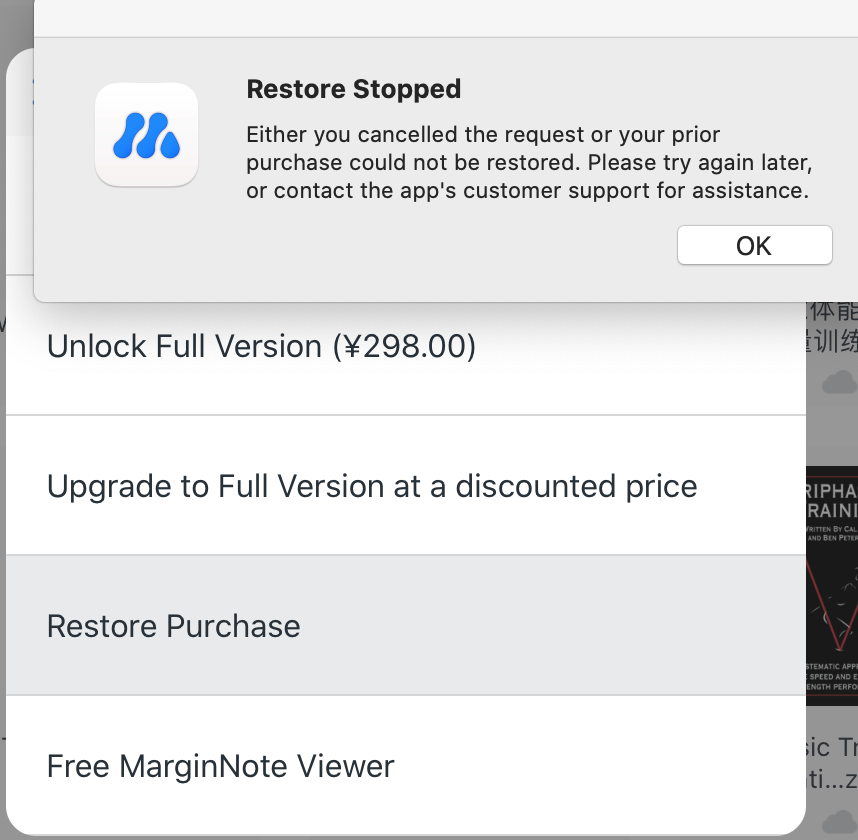Open the Triphasic Training book cover
858x840 pixels.
tap(832, 586)
